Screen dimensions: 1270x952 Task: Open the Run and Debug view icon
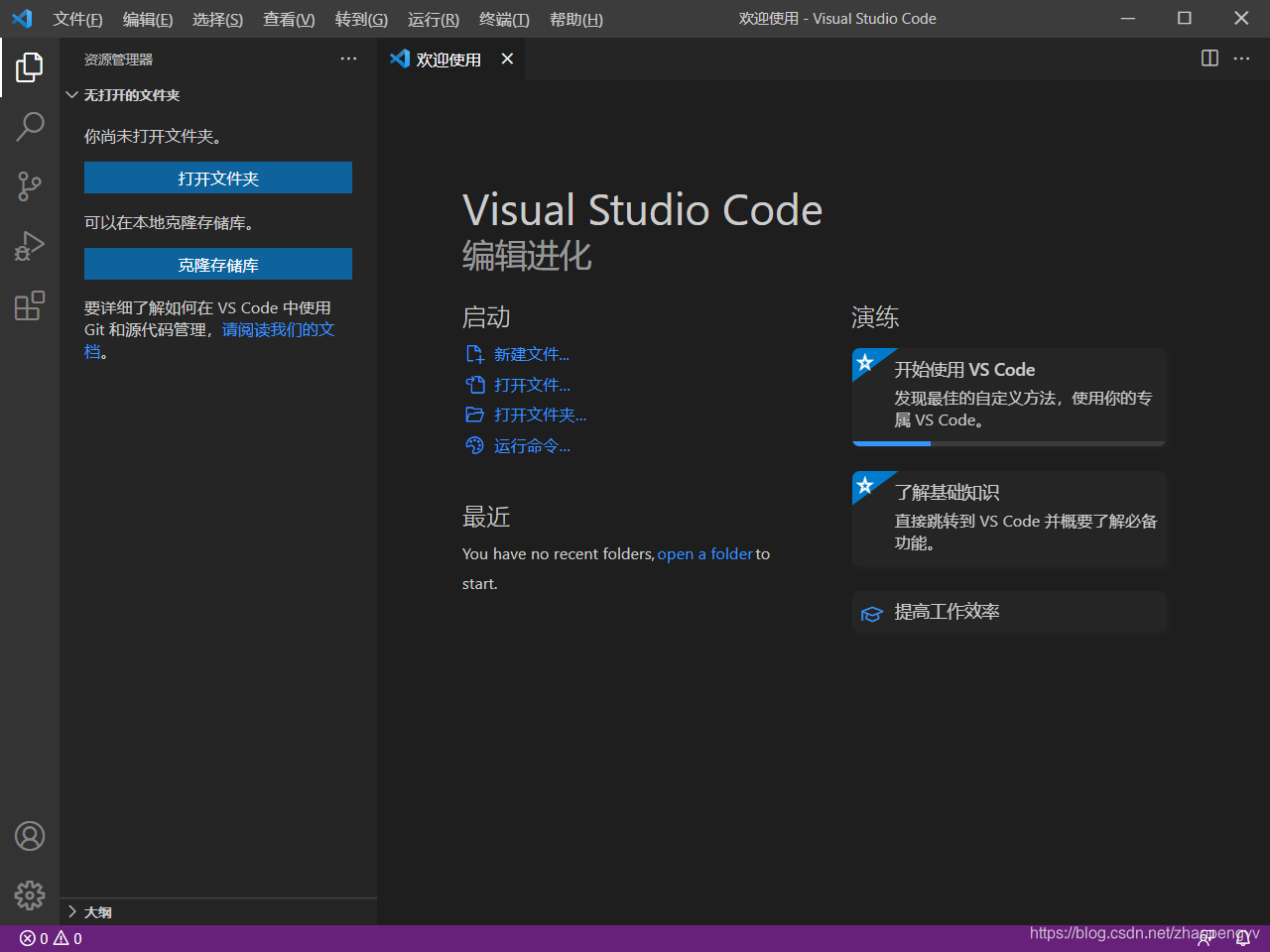[x=30, y=245]
